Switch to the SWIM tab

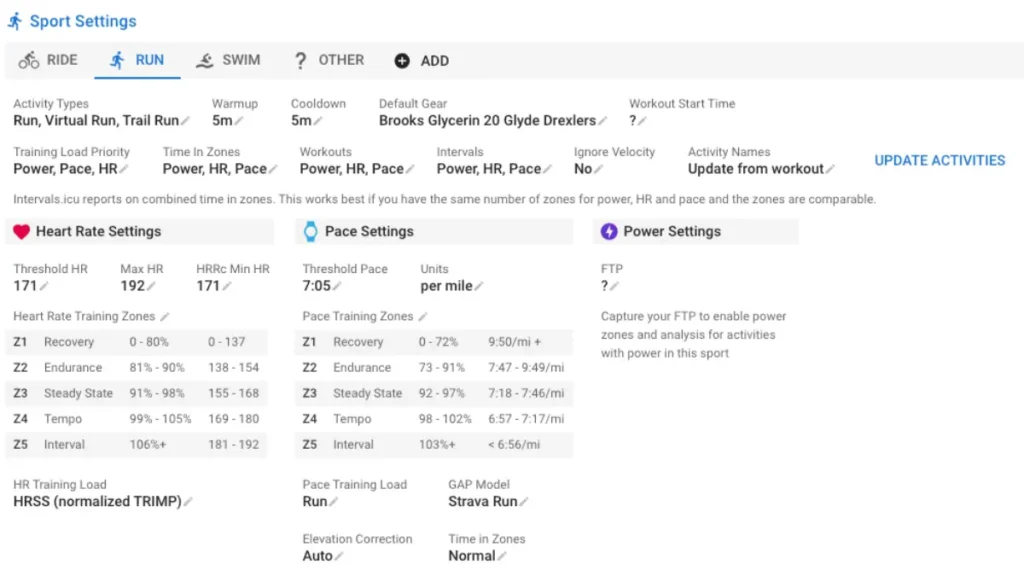click(229, 60)
